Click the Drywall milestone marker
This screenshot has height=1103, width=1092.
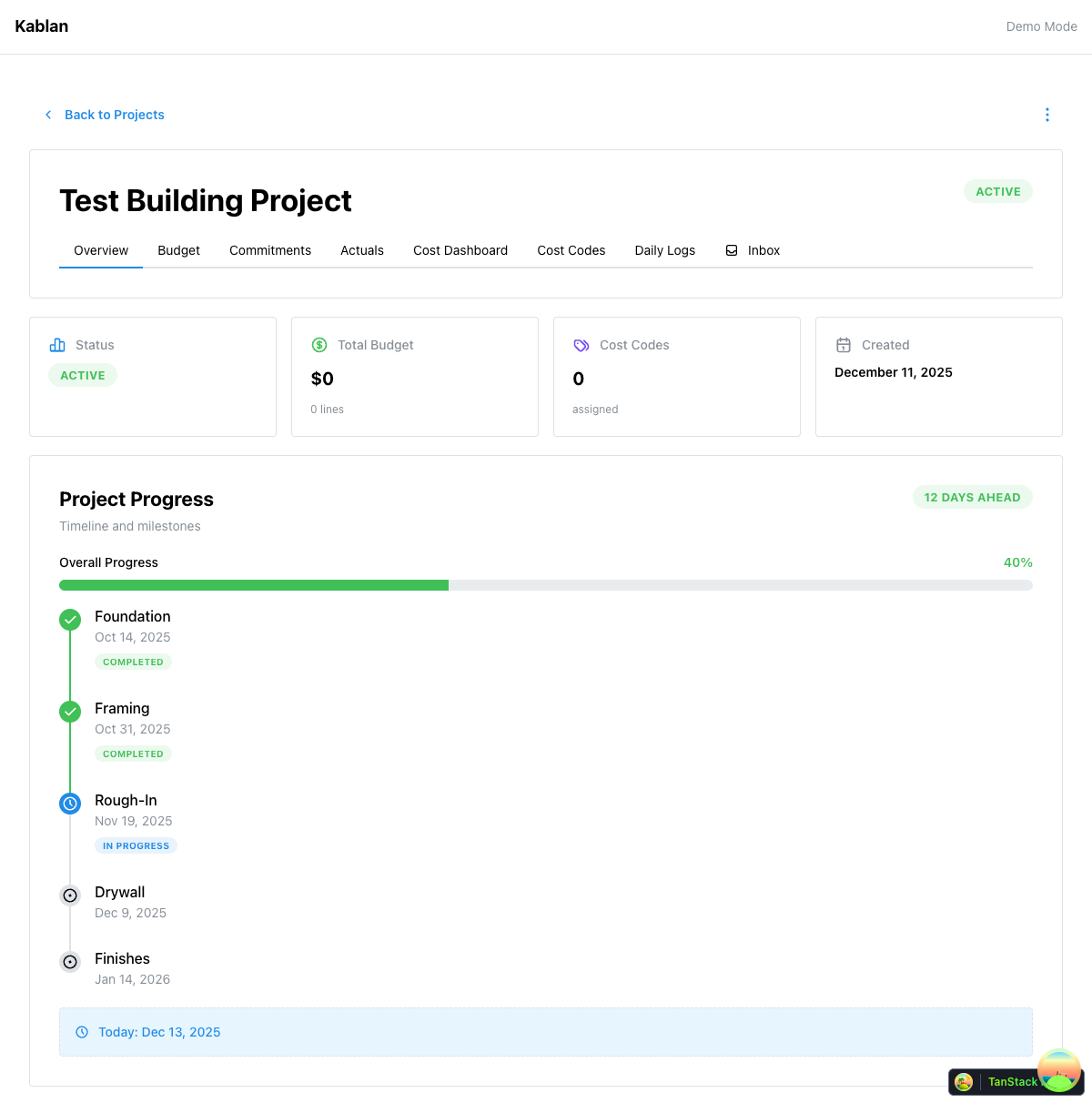pyautogui.click(x=70, y=896)
